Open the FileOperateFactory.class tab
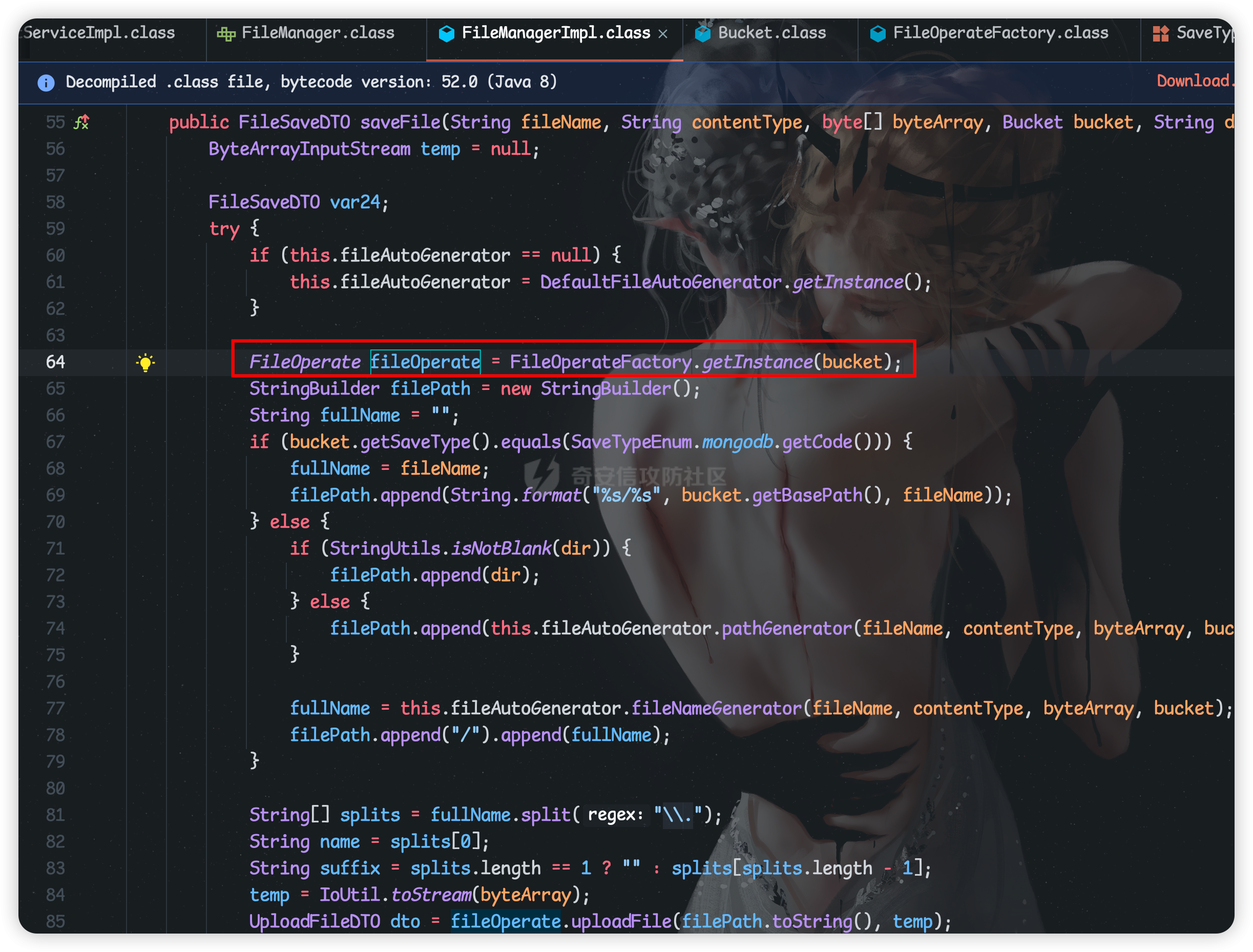The image size is (1253, 952). click(x=1000, y=33)
